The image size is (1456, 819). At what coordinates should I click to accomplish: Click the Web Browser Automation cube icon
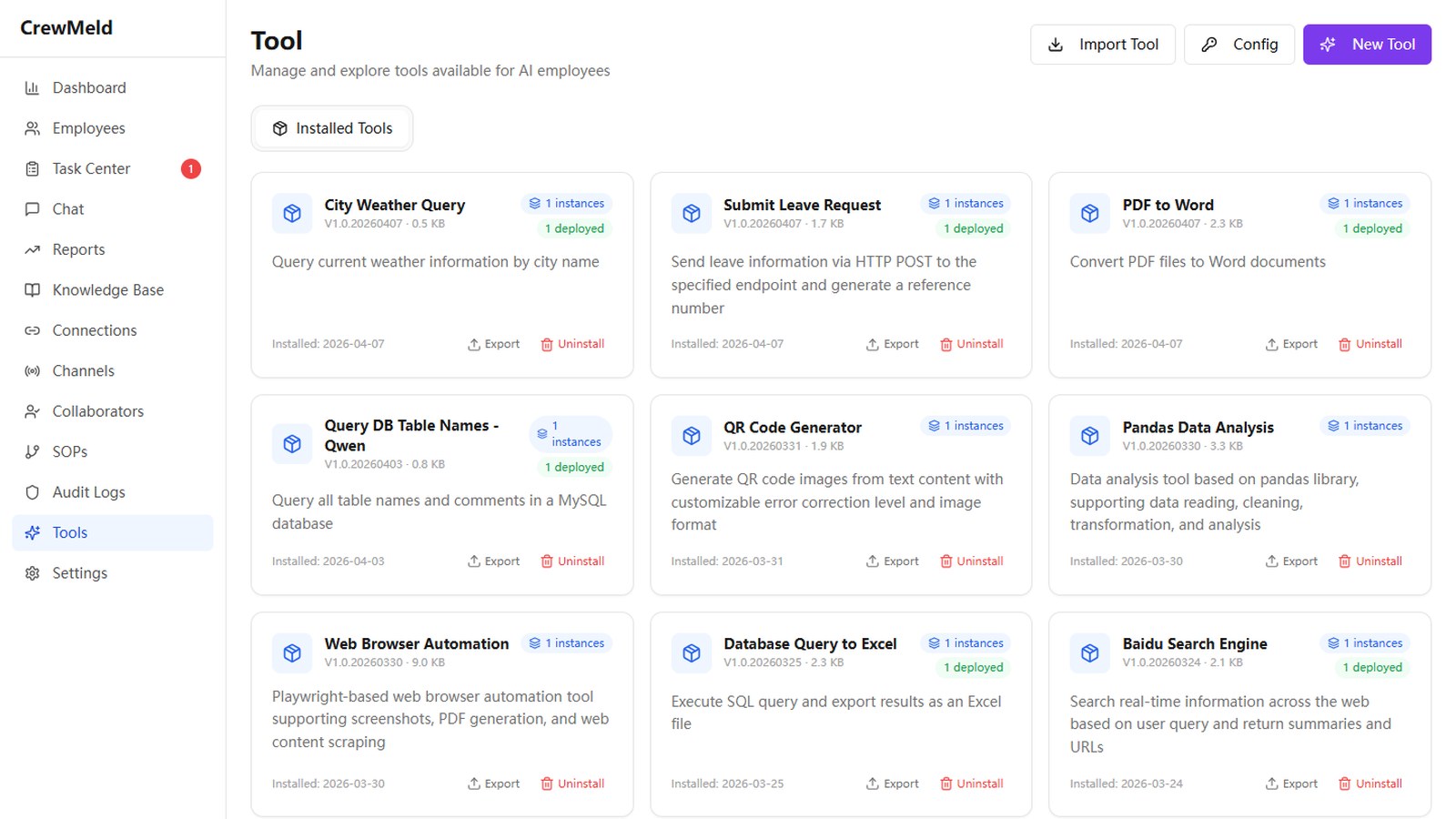tap(292, 652)
